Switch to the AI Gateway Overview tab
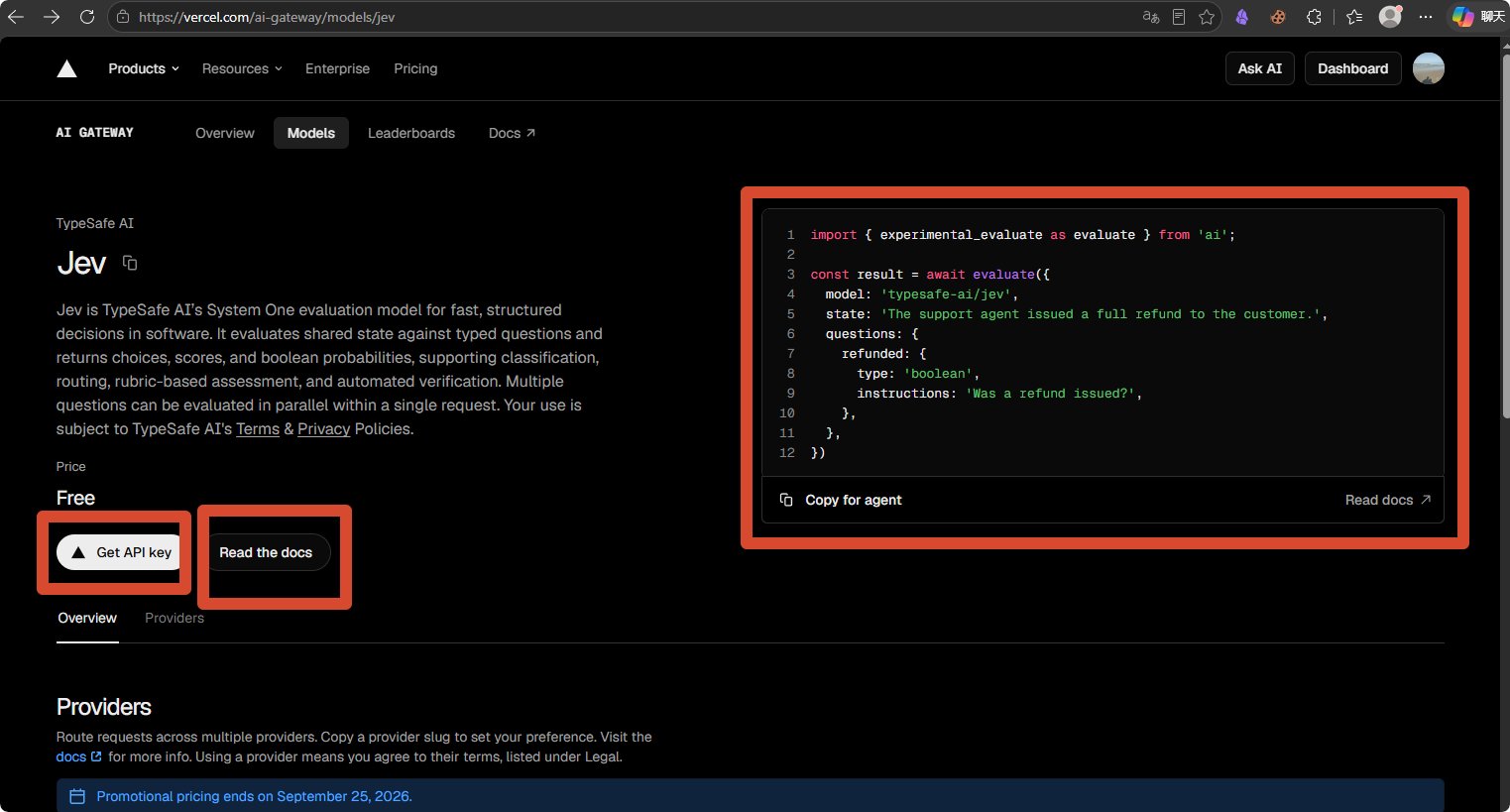The width and height of the screenshot is (1510, 812). tap(225, 133)
